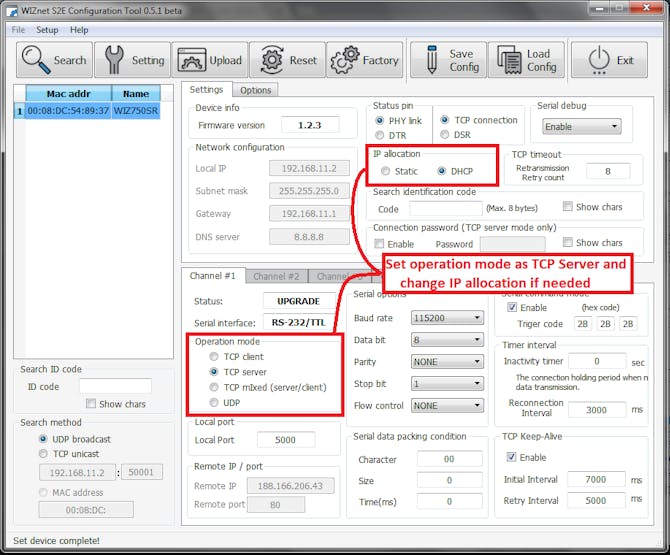Click the Load Config document button
Screen dimensions: 670x555
pos(526,60)
